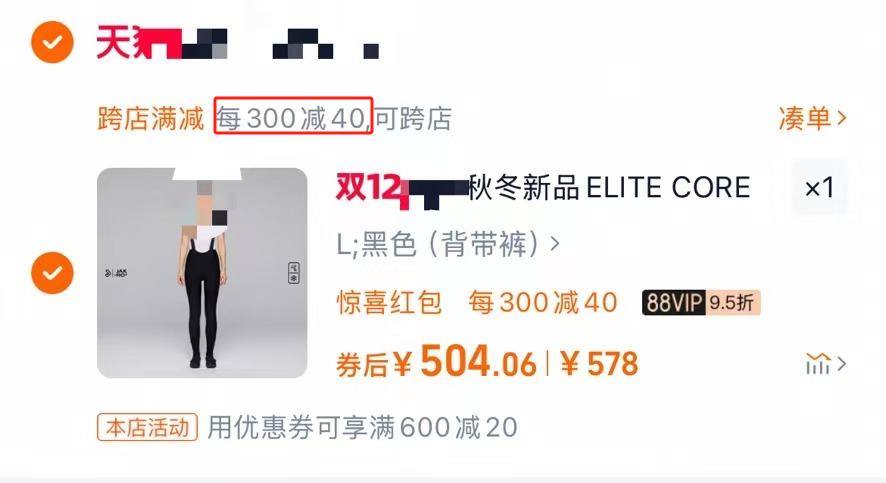The height and width of the screenshot is (483, 886).
Task: Open the 用优惠券可享满600减20 coupon offer
Action: [x=362, y=427]
